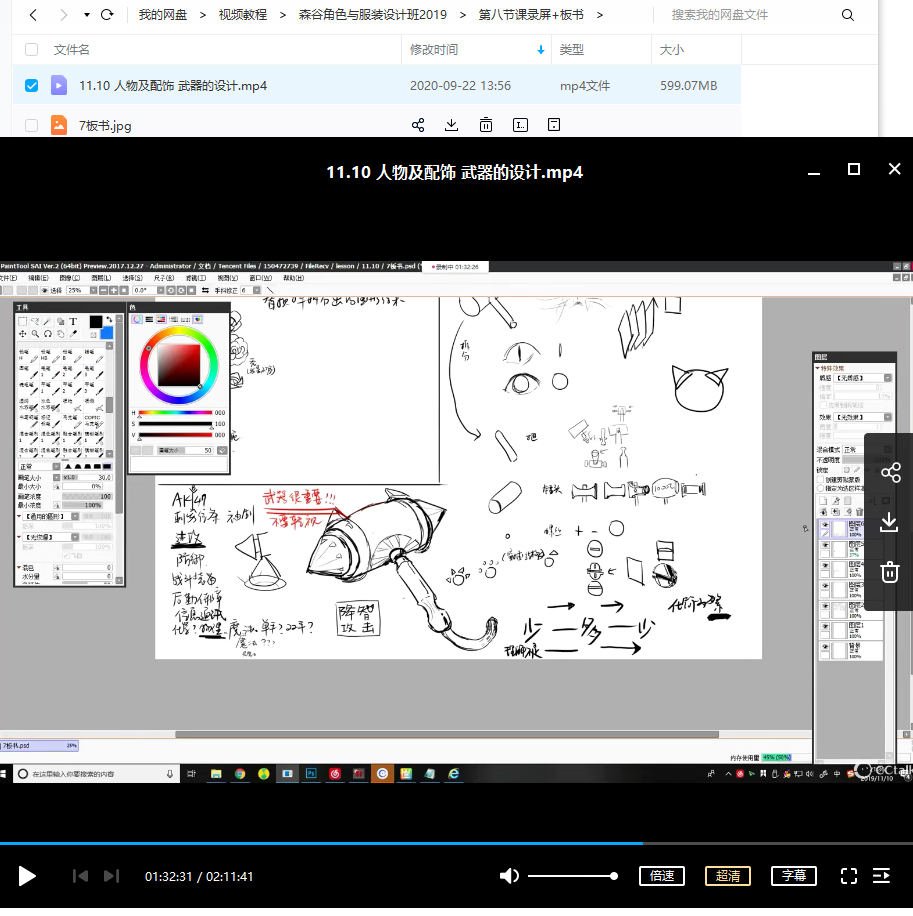The image size is (913, 916).
Task: Click the share icon on the right overlay
Action: tap(890, 473)
